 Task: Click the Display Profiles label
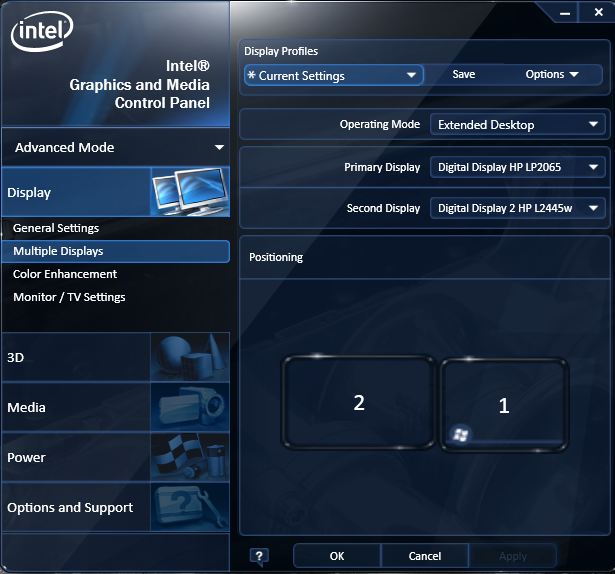281,51
